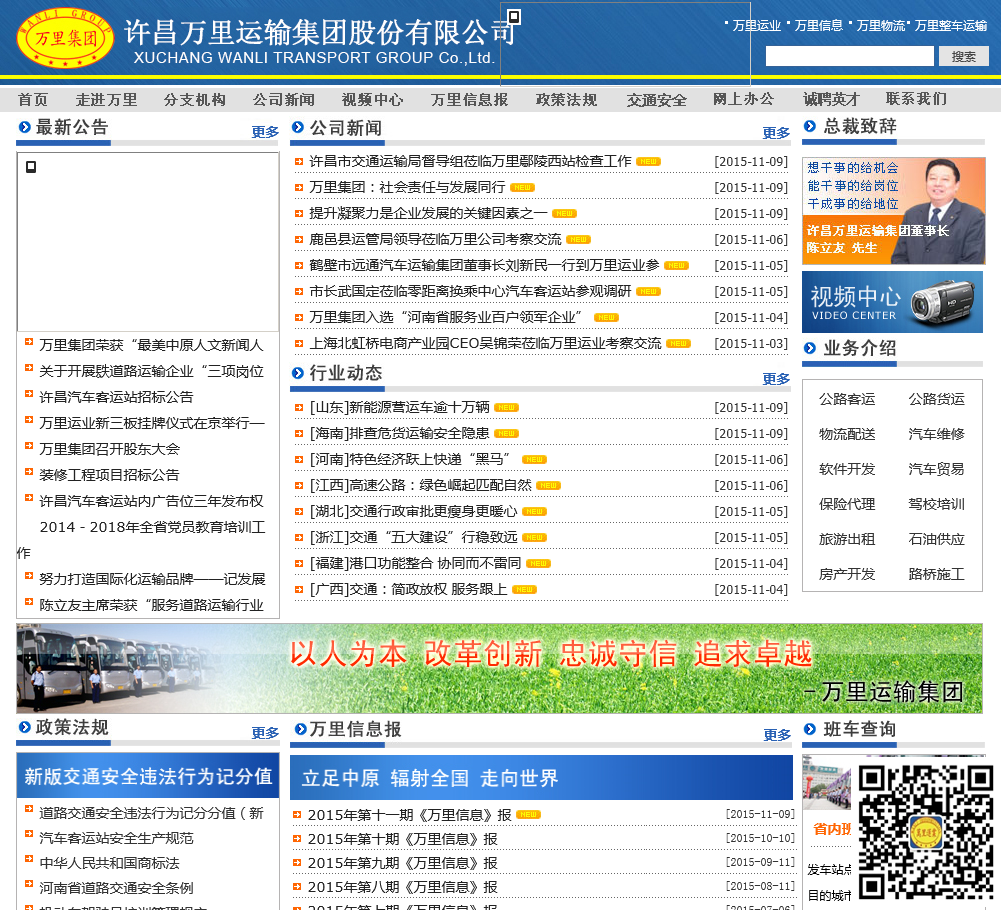This screenshot has width=1001, height=910.
Task: Open 视频中心 in the navigation bar
Action: [372, 100]
